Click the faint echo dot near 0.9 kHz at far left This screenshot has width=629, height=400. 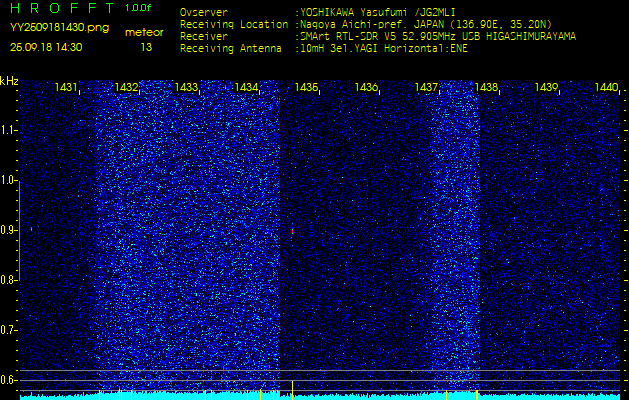click(x=31, y=229)
